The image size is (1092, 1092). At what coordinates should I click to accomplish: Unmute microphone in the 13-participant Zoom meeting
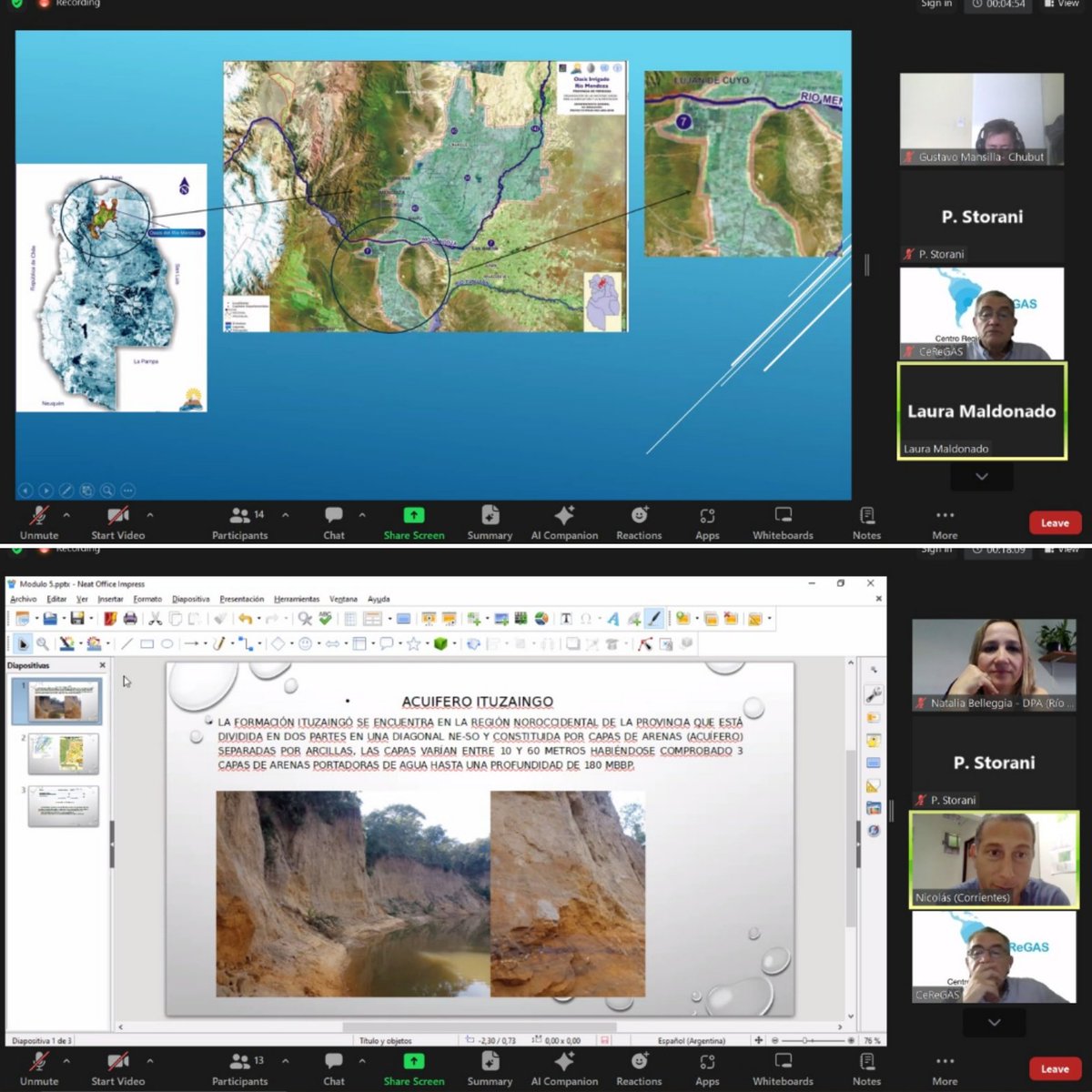point(39,1068)
